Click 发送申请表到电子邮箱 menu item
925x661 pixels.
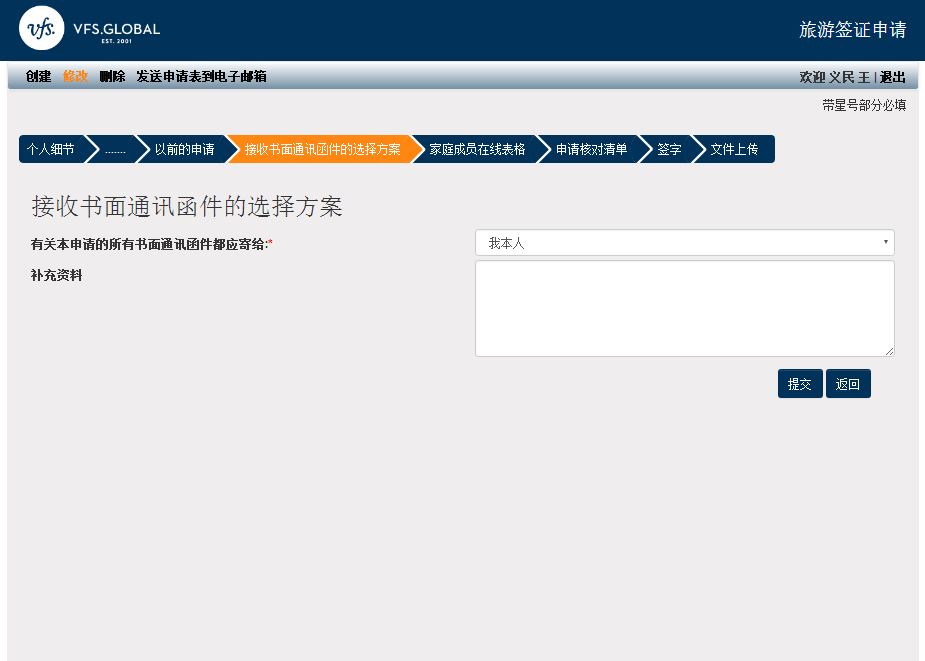201,77
